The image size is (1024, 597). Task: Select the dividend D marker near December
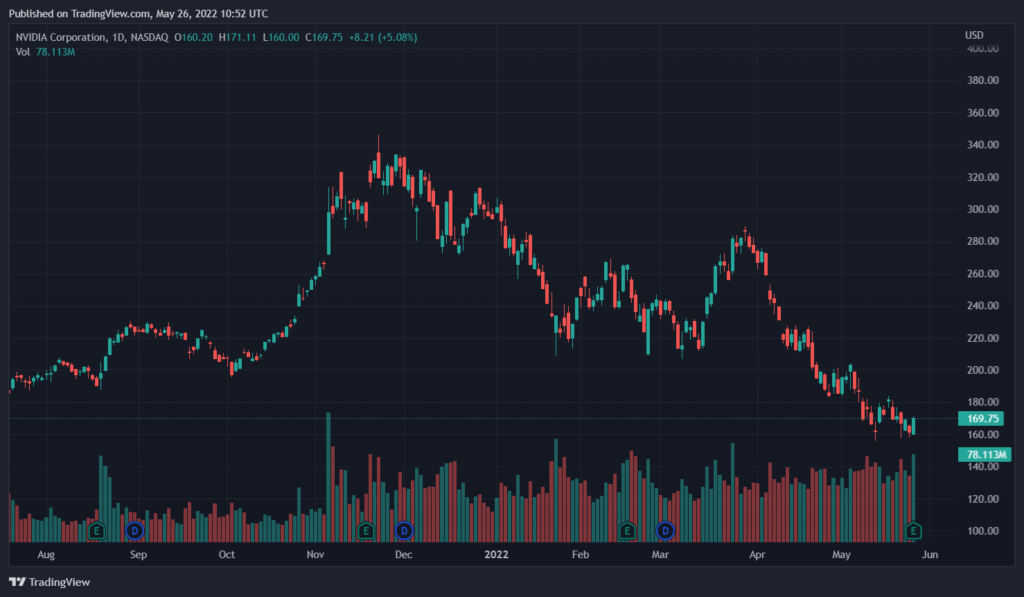coord(404,529)
